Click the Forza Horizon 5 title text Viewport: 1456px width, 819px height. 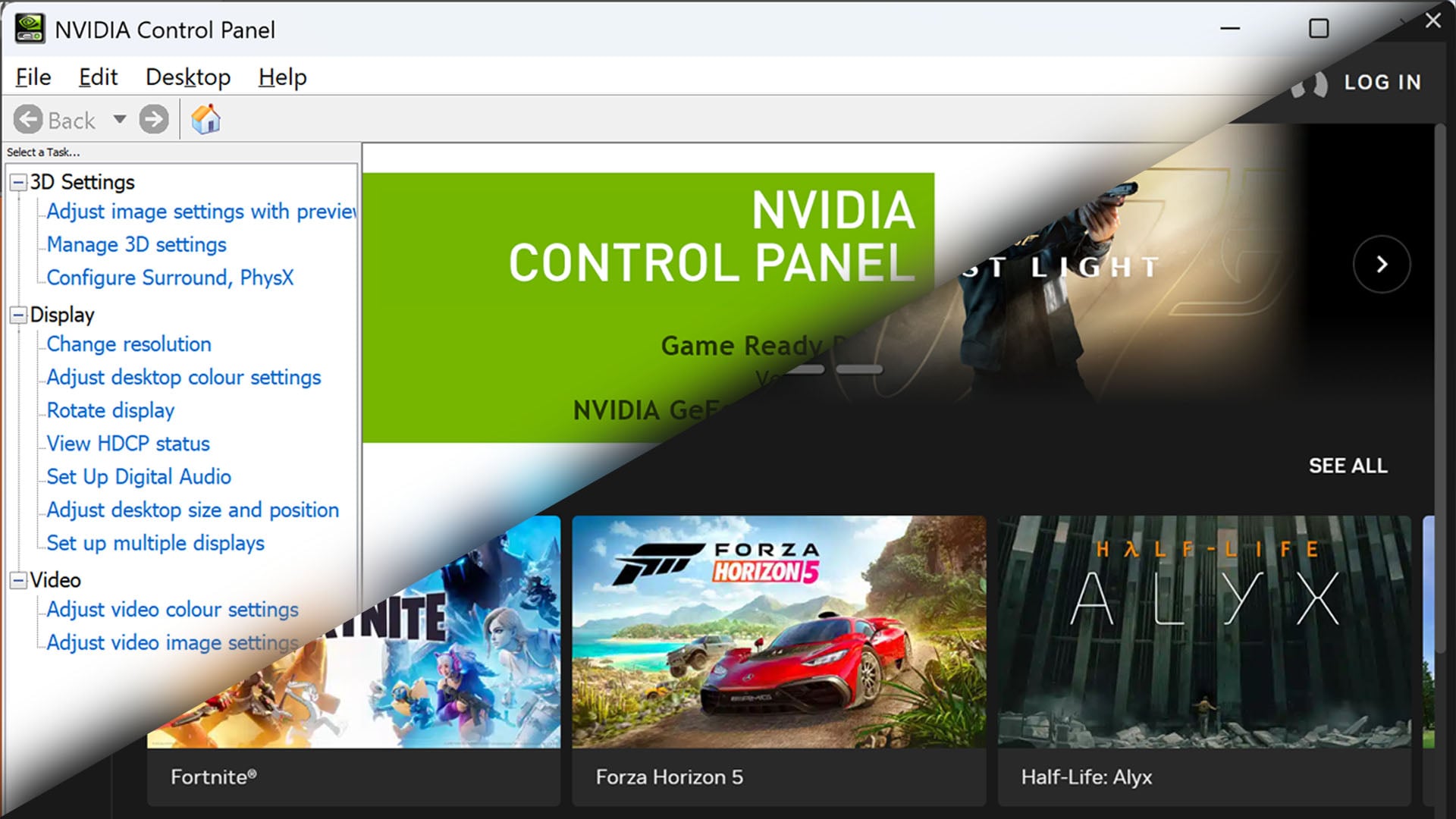pyautogui.click(x=669, y=777)
